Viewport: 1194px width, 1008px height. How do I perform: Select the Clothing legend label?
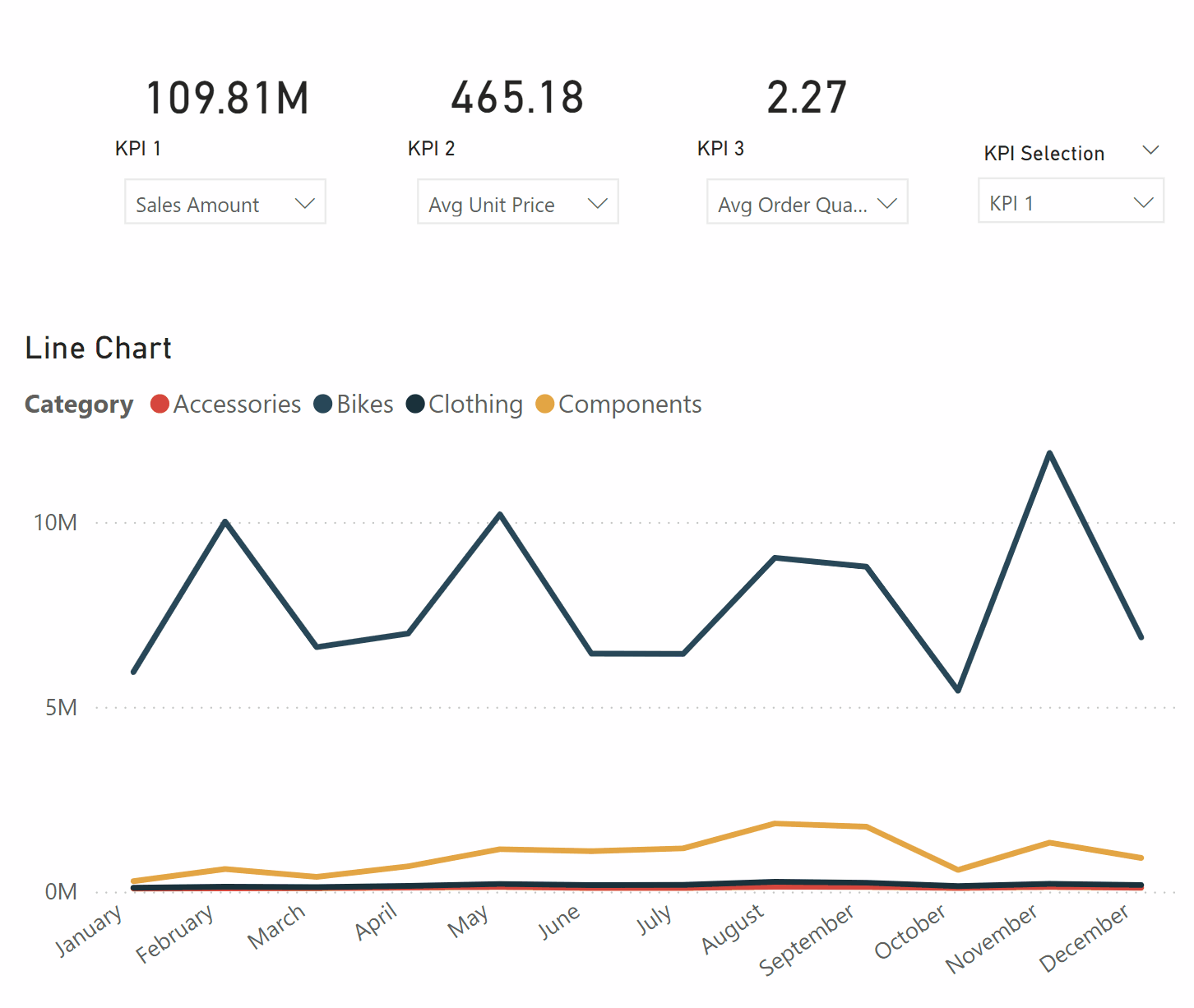pos(474,404)
